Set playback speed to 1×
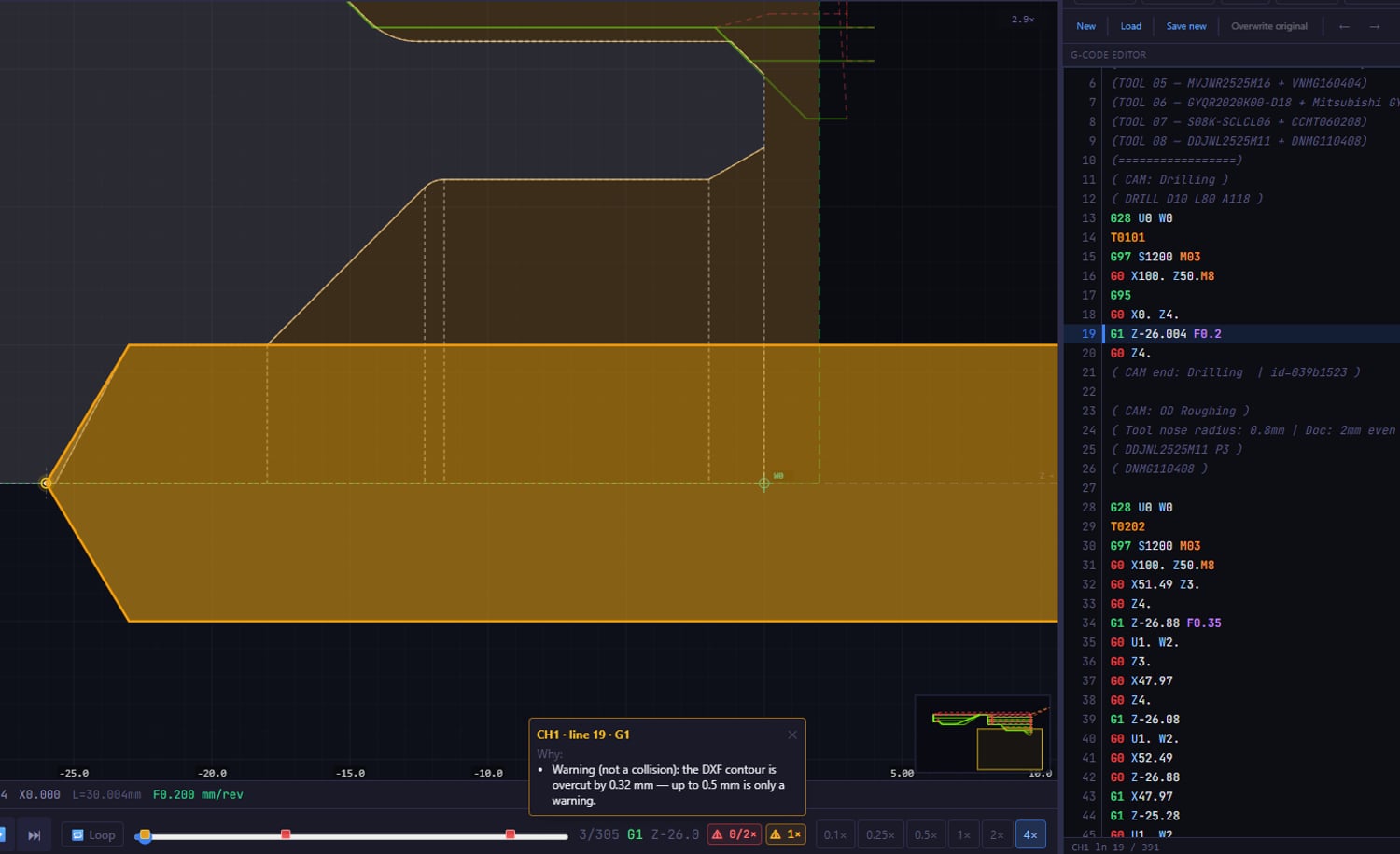 (x=964, y=834)
